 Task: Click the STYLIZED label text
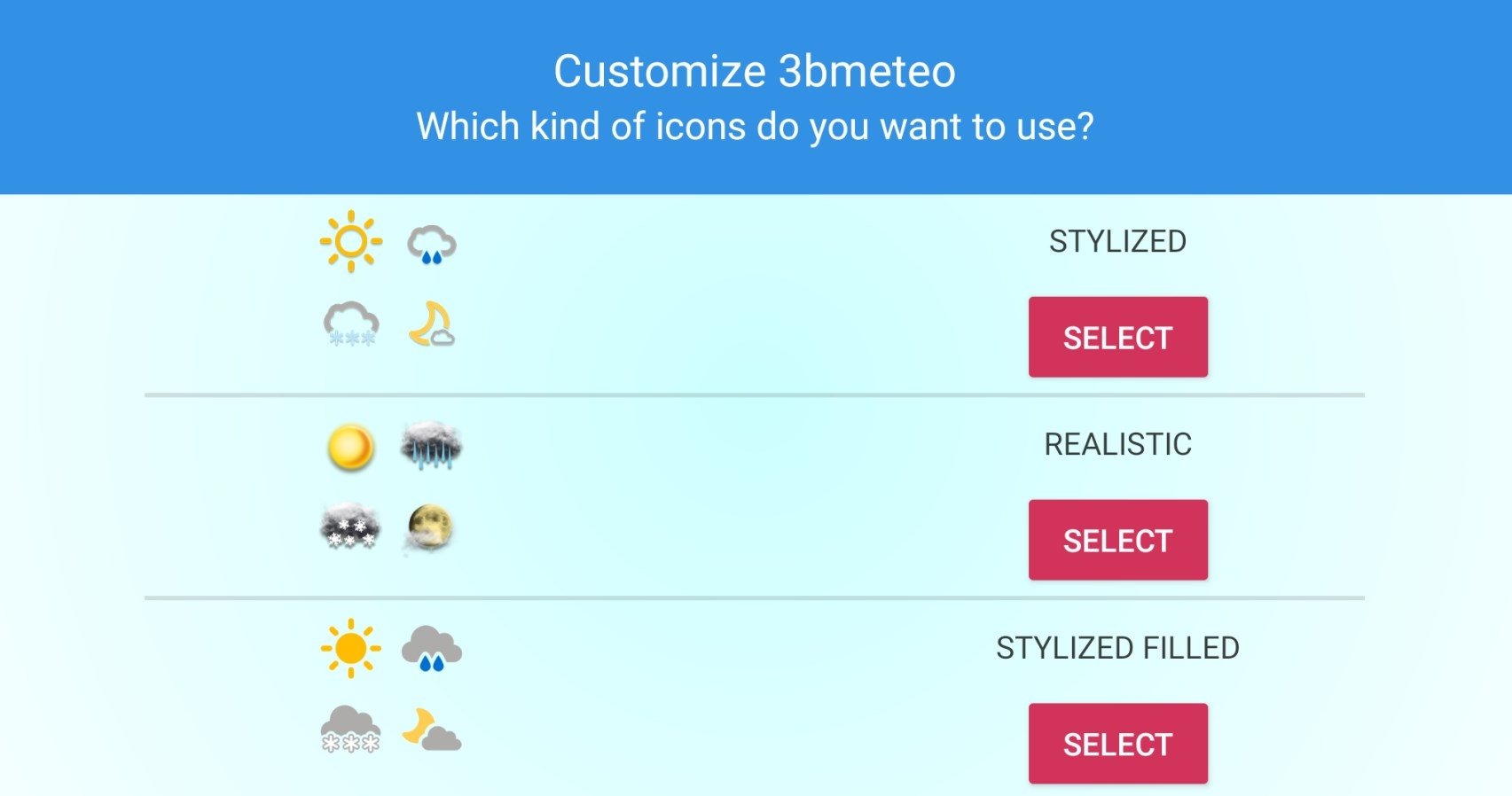coord(1118,241)
